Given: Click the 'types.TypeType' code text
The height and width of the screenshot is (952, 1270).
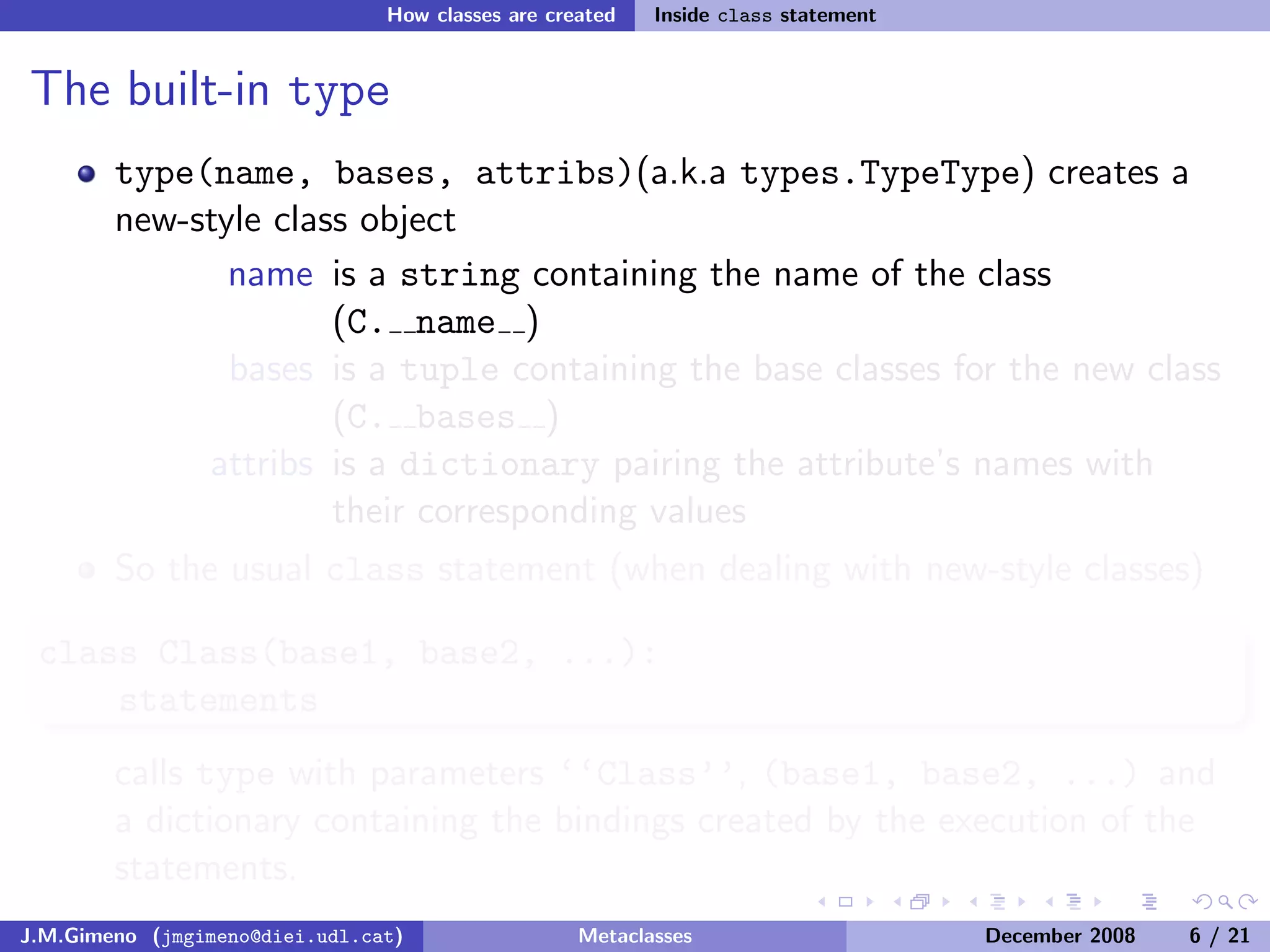Looking at the screenshot, I should pos(881,173).
